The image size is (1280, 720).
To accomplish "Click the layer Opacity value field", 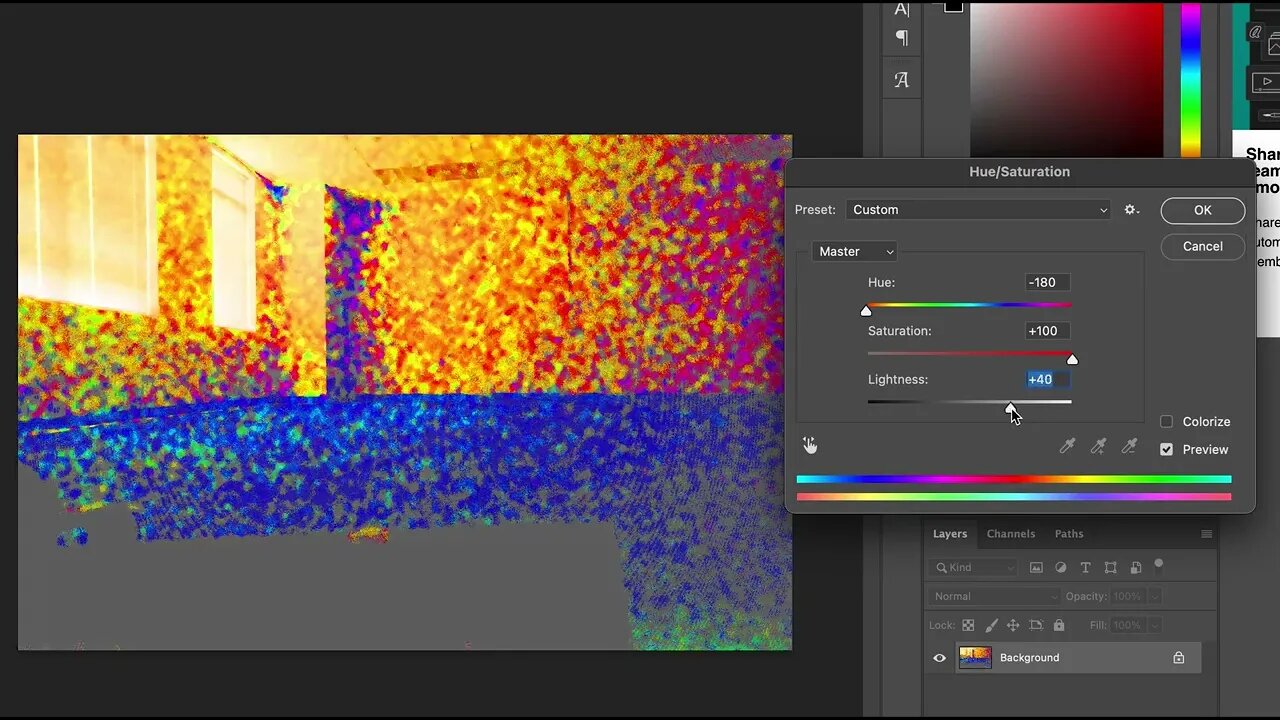I will [1127, 597].
